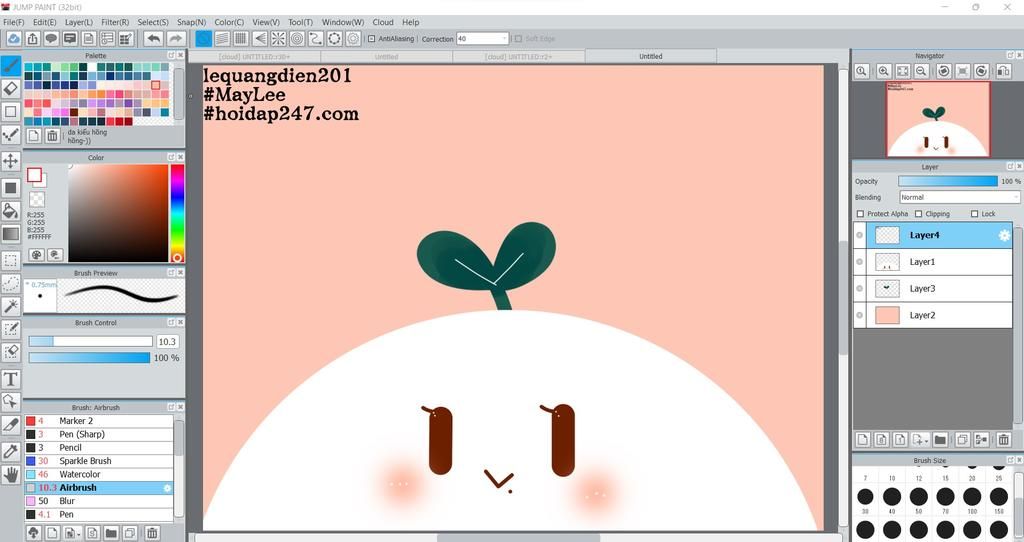Enable the layer Lock checkbox
1024x542 pixels.
974,214
